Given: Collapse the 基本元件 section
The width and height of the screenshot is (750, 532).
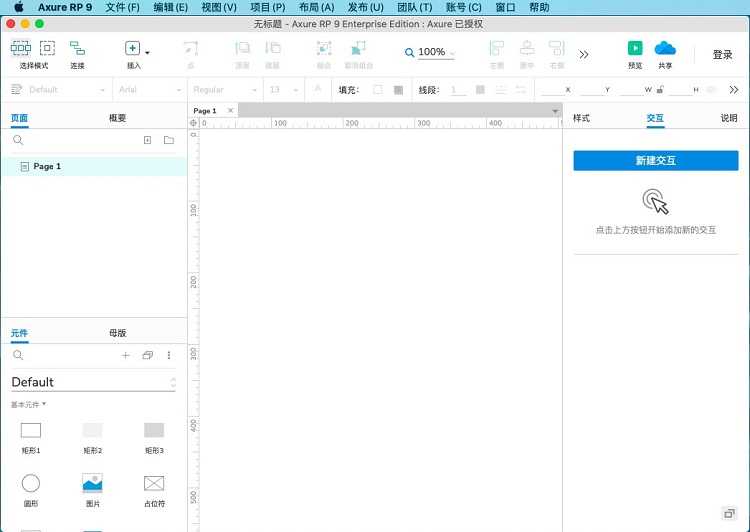Looking at the screenshot, I should (x=28, y=405).
